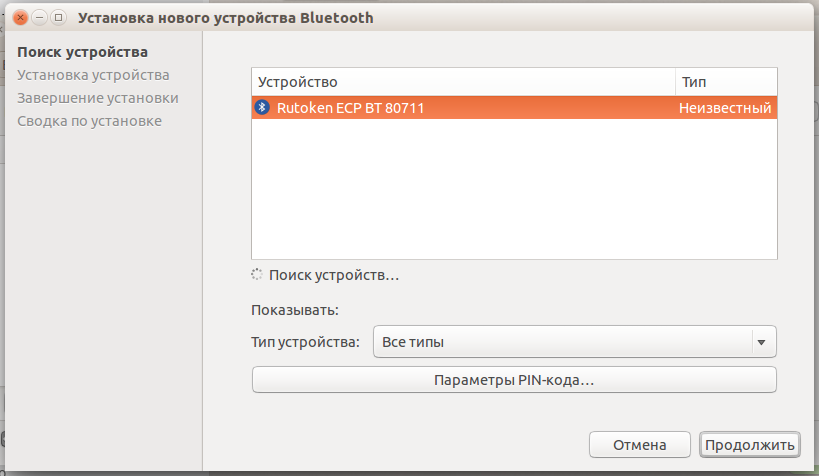Sort by the Устройство column header
Image resolution: width=819 pixels, height=476 pixels.
(462, 81)
